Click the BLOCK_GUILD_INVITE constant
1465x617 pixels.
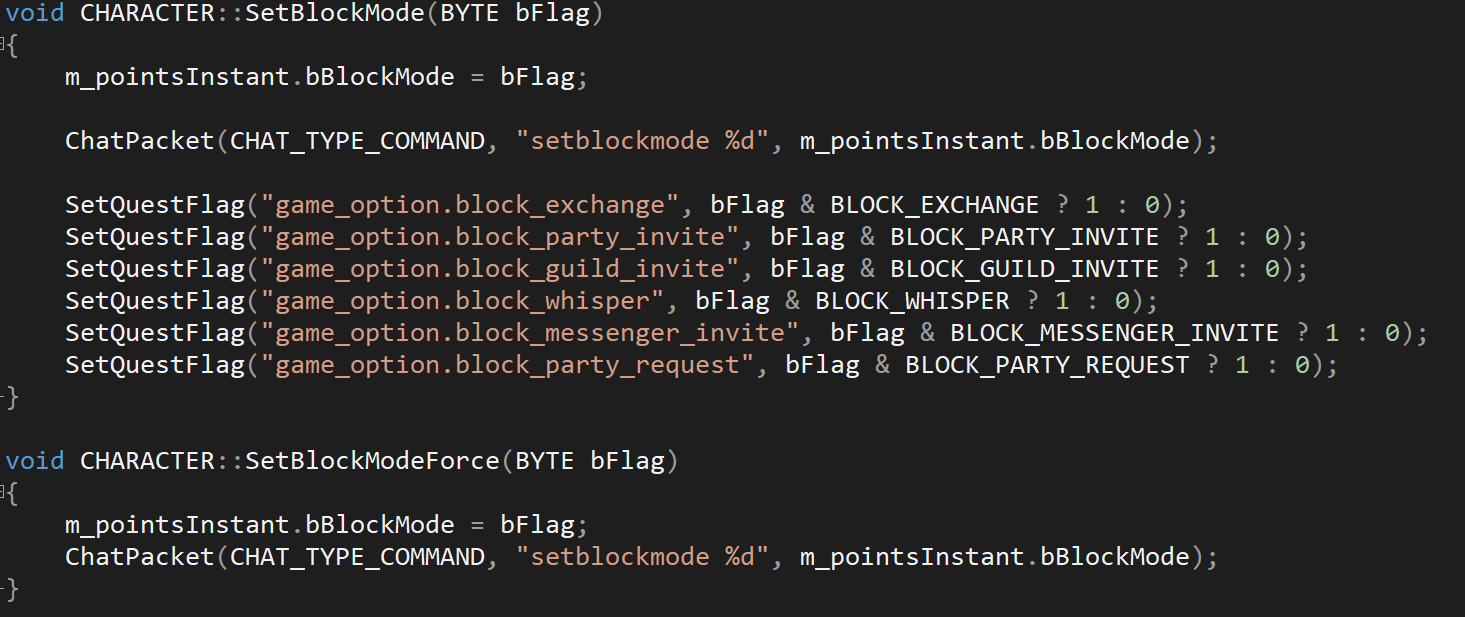(1024, 269)
